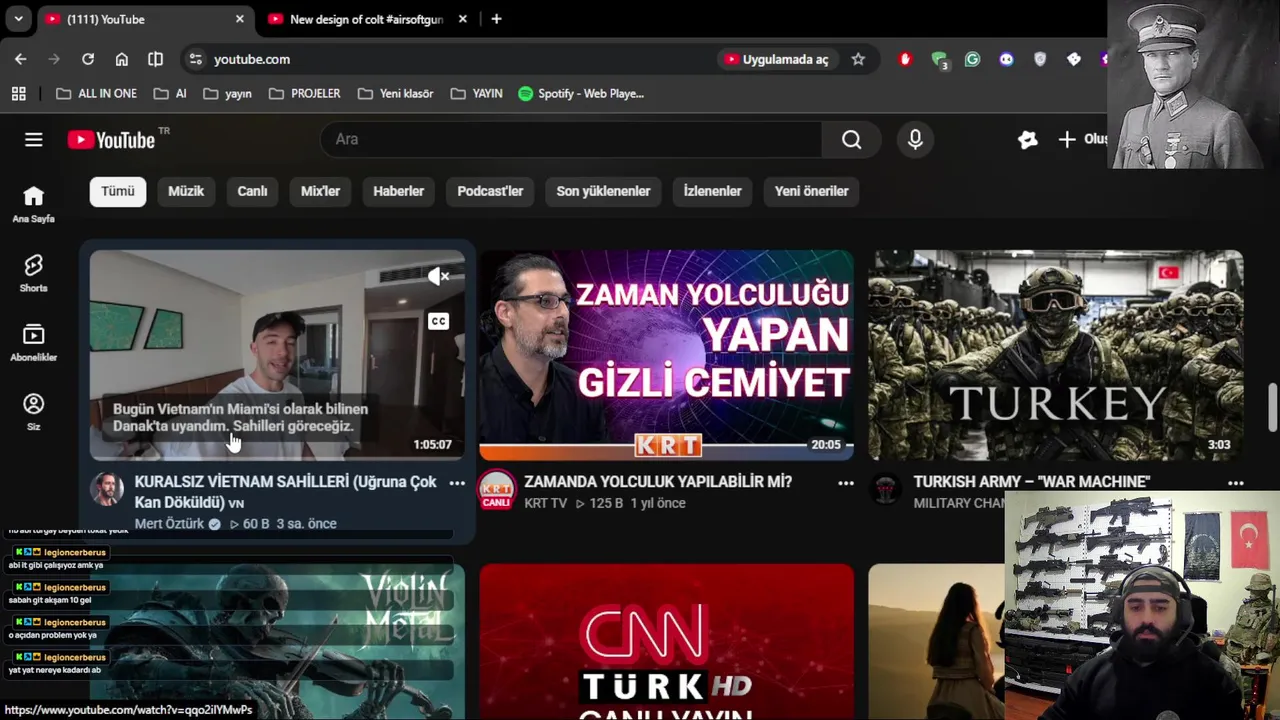Click Uygulamada aç button
1280x720 pixels.
coord(777,59)
